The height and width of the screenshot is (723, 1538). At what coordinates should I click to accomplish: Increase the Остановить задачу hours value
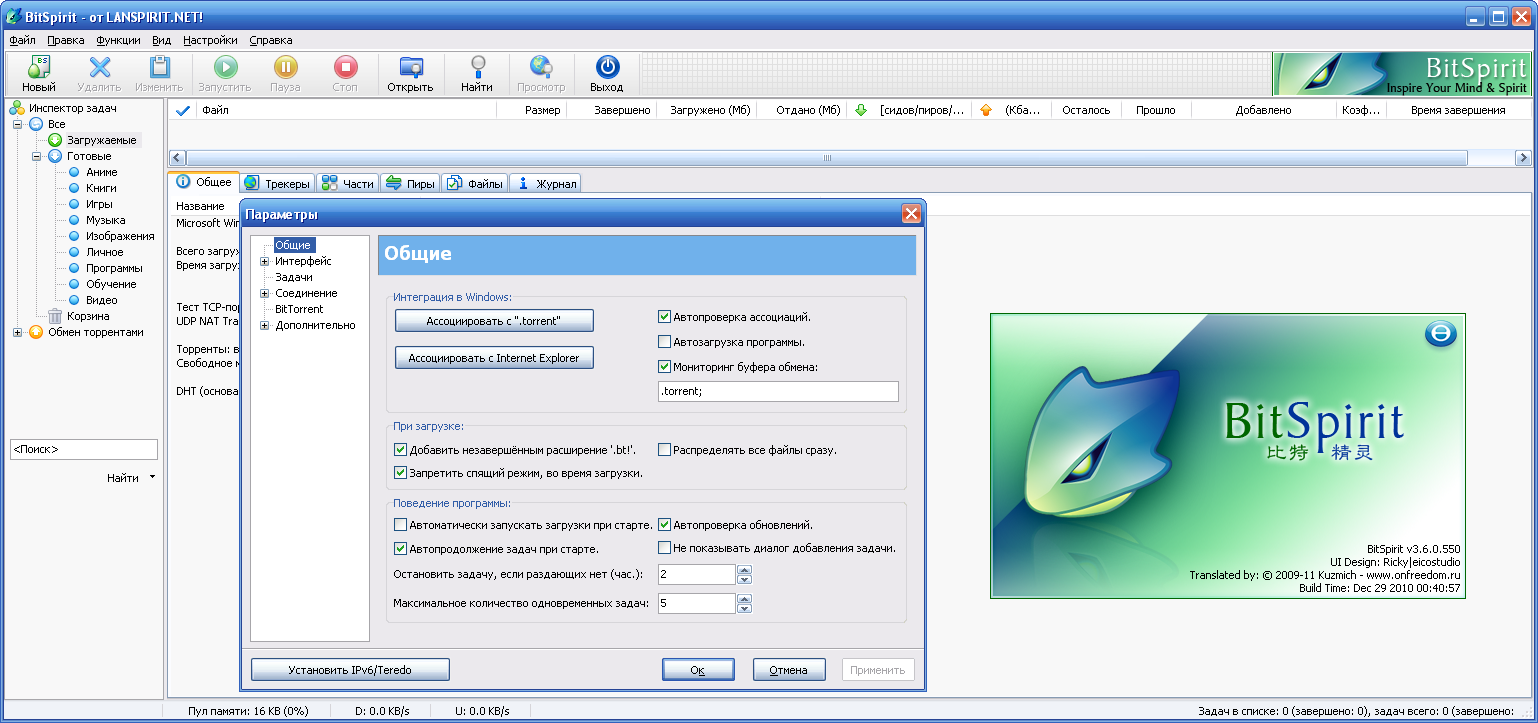[x=744, y=569]
